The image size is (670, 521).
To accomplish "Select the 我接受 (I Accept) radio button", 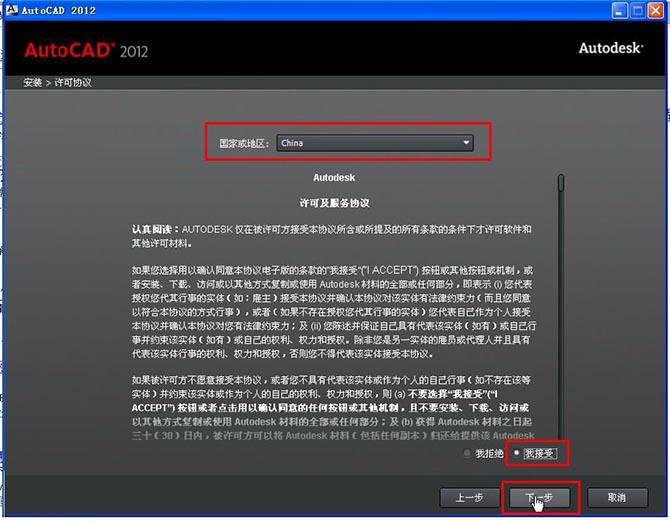I will [517, 453].
